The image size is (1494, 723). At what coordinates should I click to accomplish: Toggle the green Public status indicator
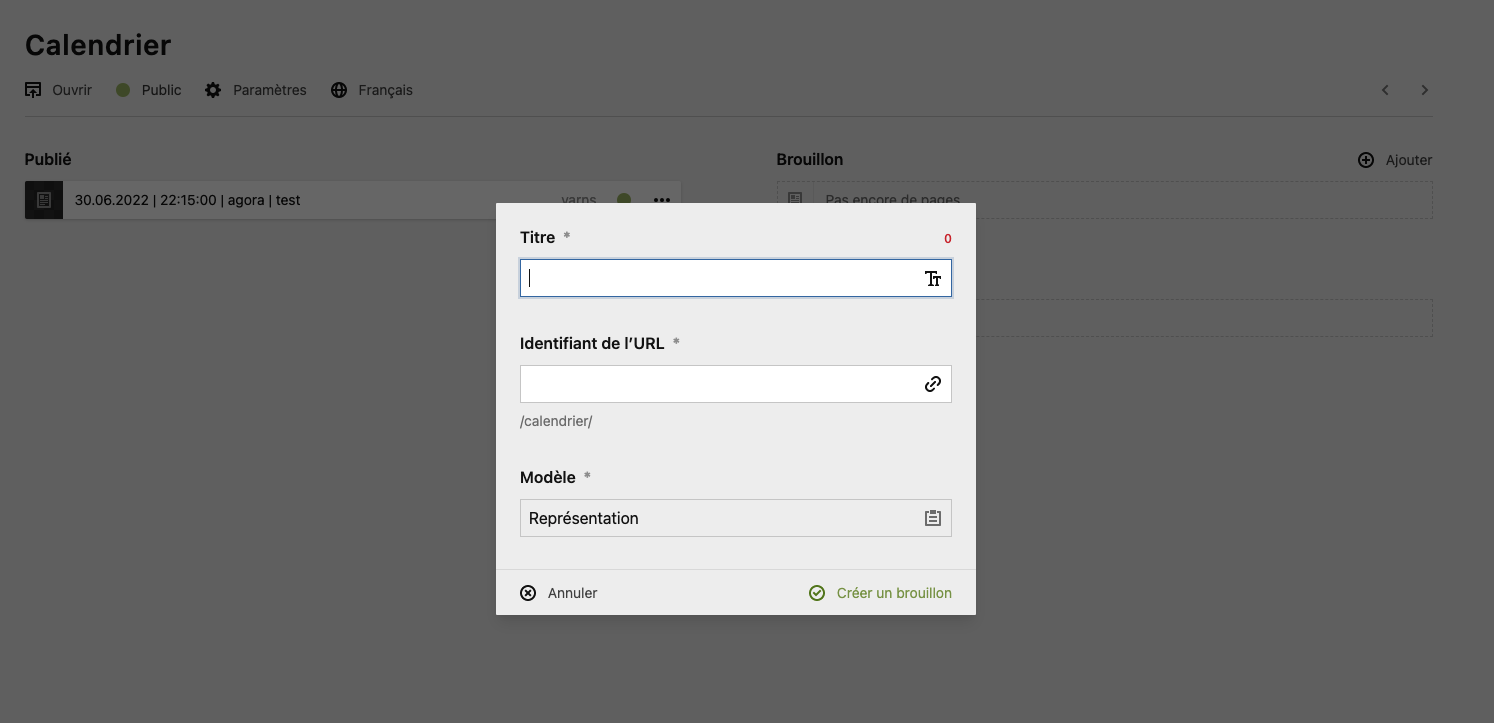tap(123, 90)
